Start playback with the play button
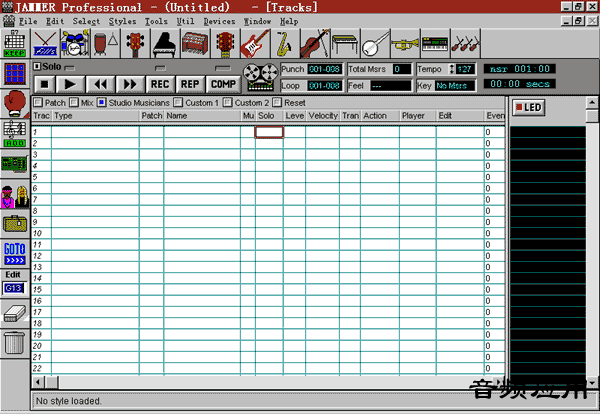Viewport: 600px width, 414px height. tap(70, 84)
